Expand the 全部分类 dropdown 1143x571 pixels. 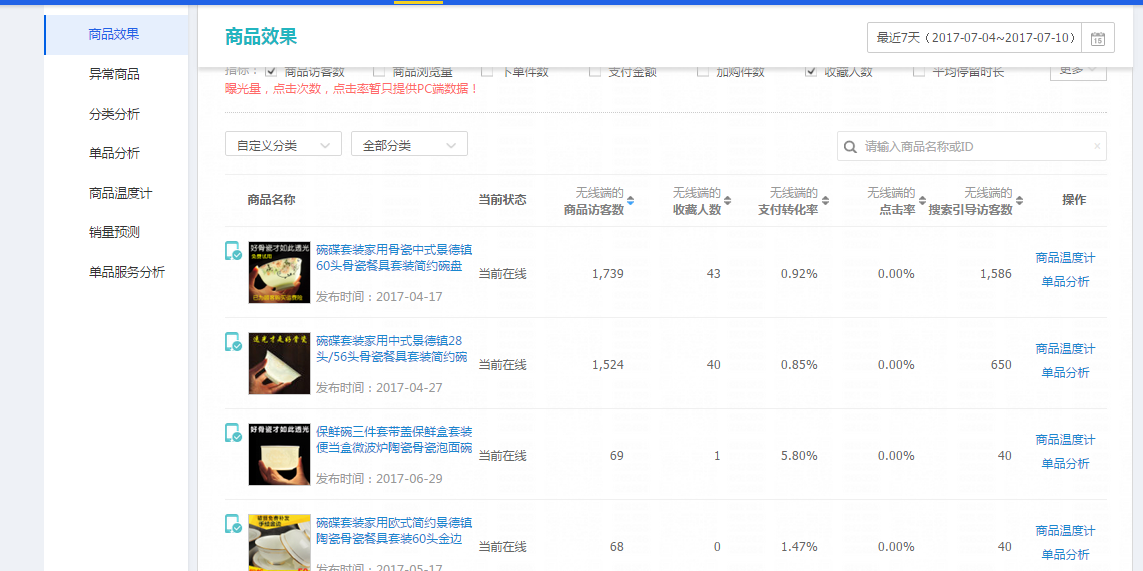(x=409, y=145)
